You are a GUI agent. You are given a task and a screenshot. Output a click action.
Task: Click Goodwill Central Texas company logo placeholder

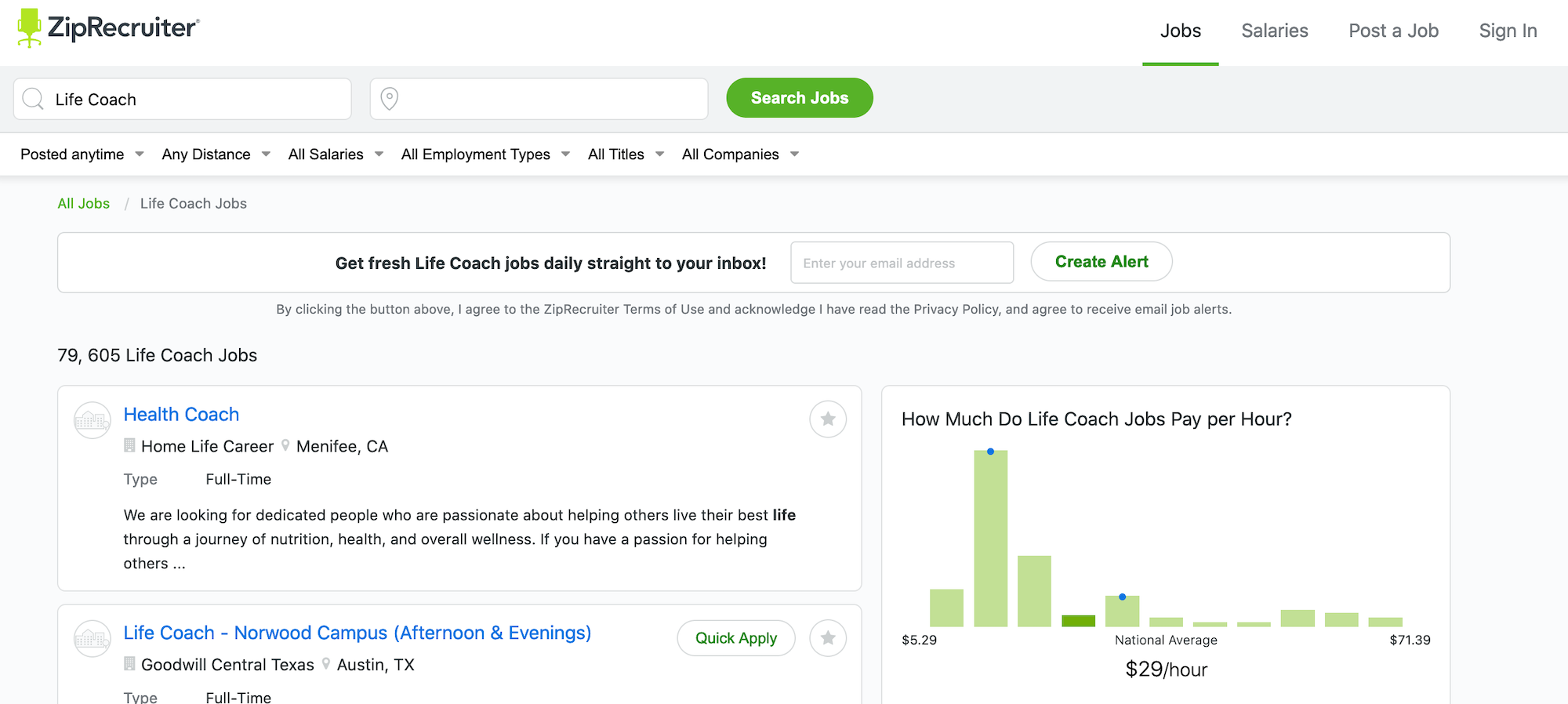(93, 639)
